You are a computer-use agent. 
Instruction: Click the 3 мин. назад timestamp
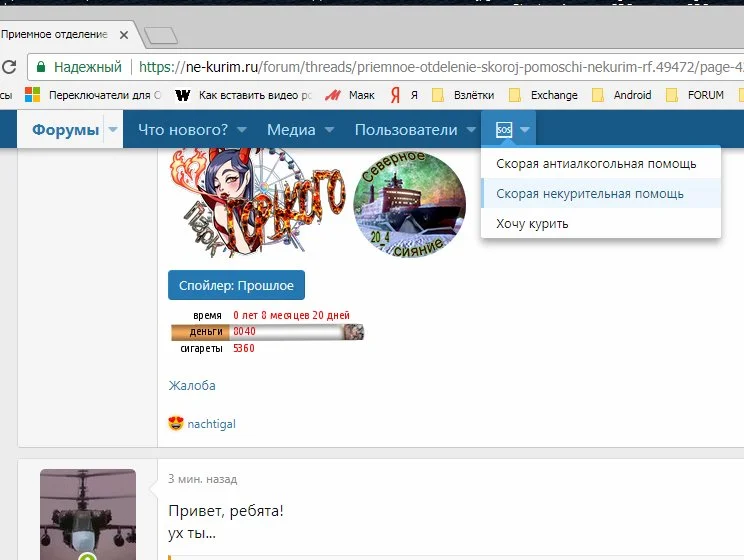pos(203,479)
